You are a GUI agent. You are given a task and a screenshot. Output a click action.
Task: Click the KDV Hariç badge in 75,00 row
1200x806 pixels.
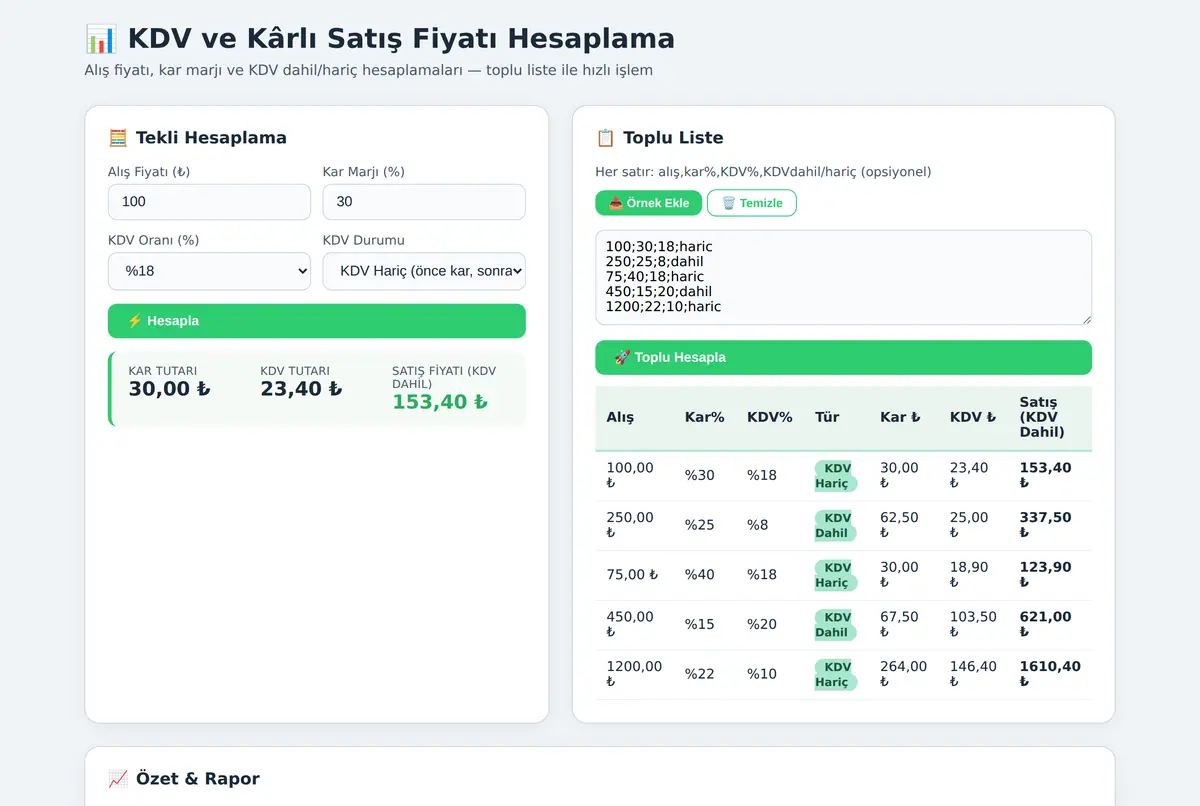(836, 575)
